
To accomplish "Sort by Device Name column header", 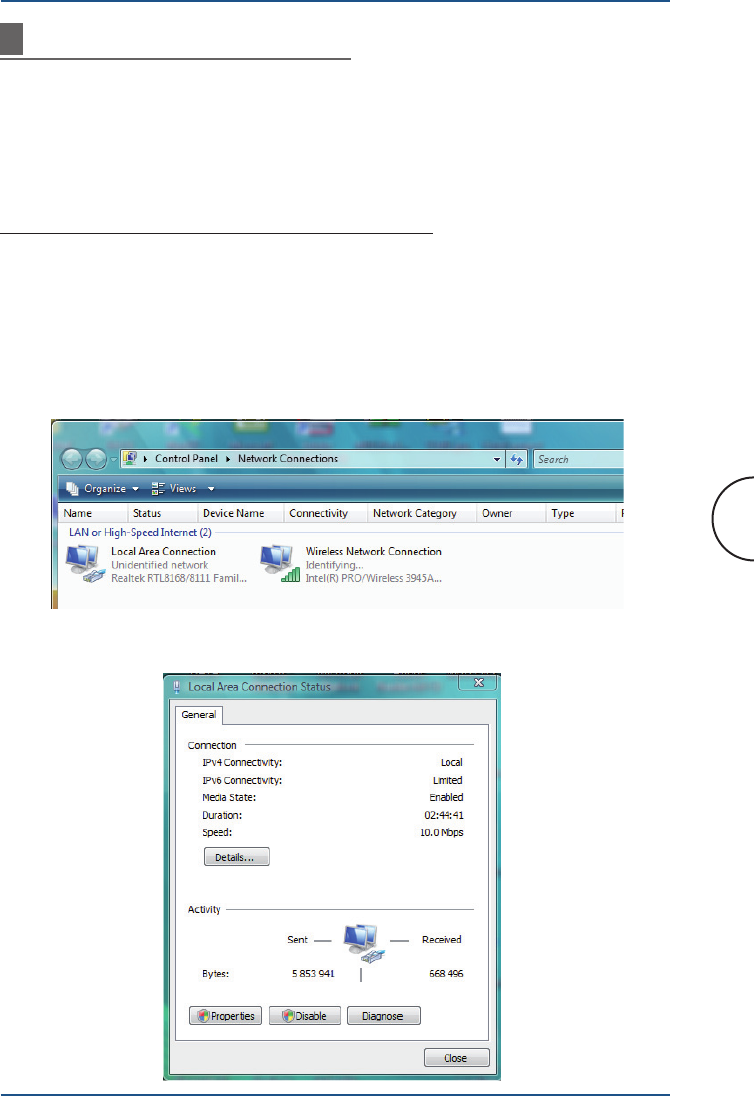I will tap(241, 513).
